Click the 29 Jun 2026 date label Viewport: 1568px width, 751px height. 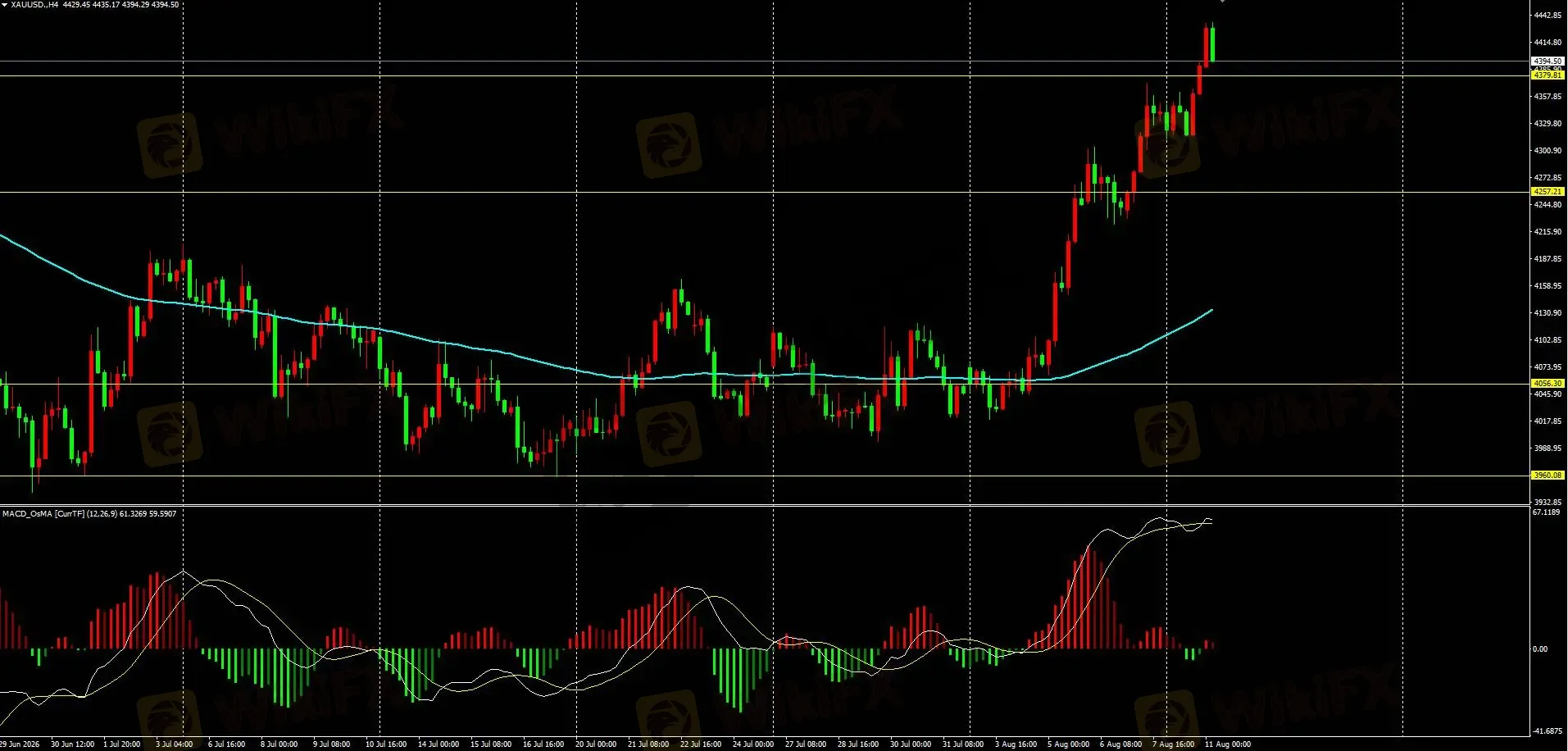20,744
